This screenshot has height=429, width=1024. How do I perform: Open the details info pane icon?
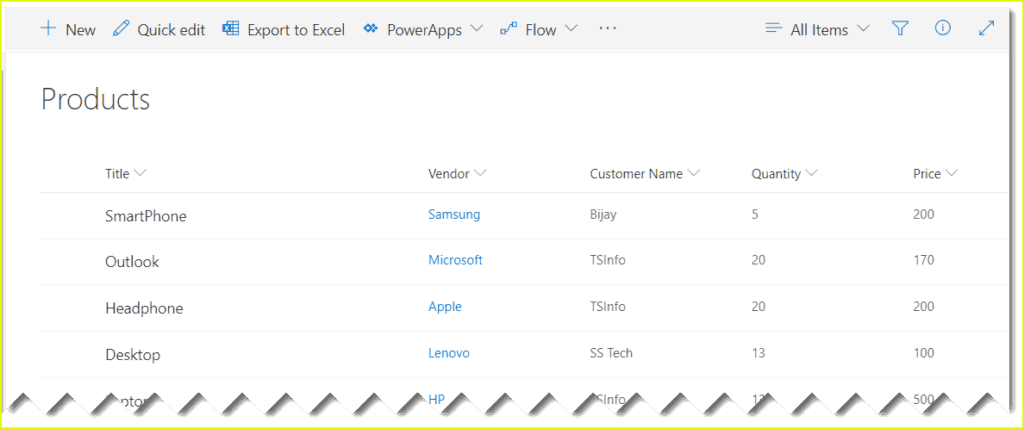click(942, 28)
